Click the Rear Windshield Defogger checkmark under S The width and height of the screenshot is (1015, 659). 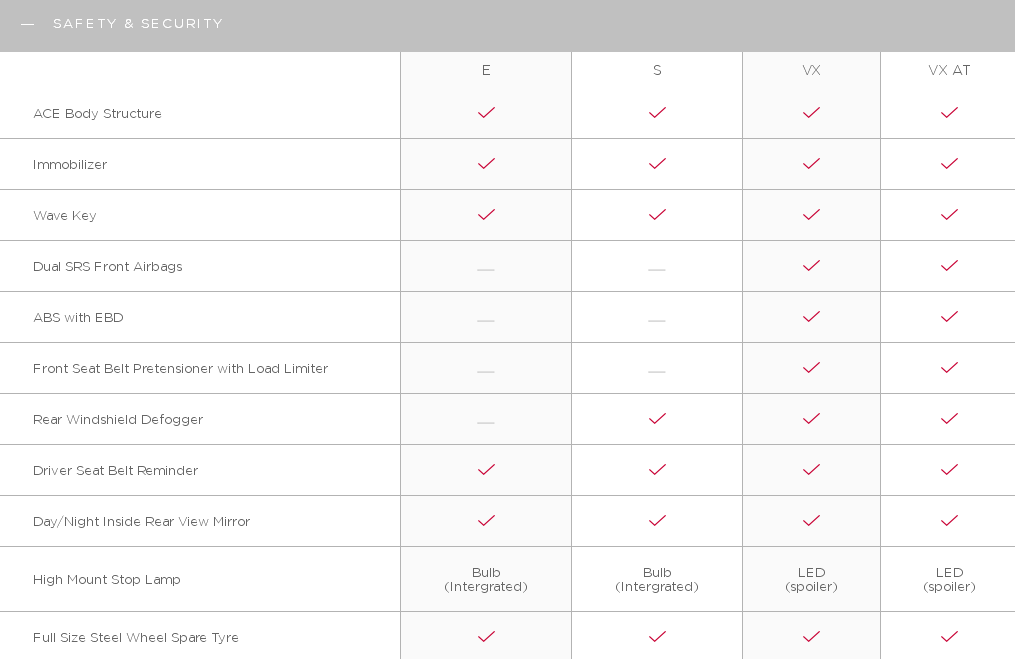click(657, 419)
